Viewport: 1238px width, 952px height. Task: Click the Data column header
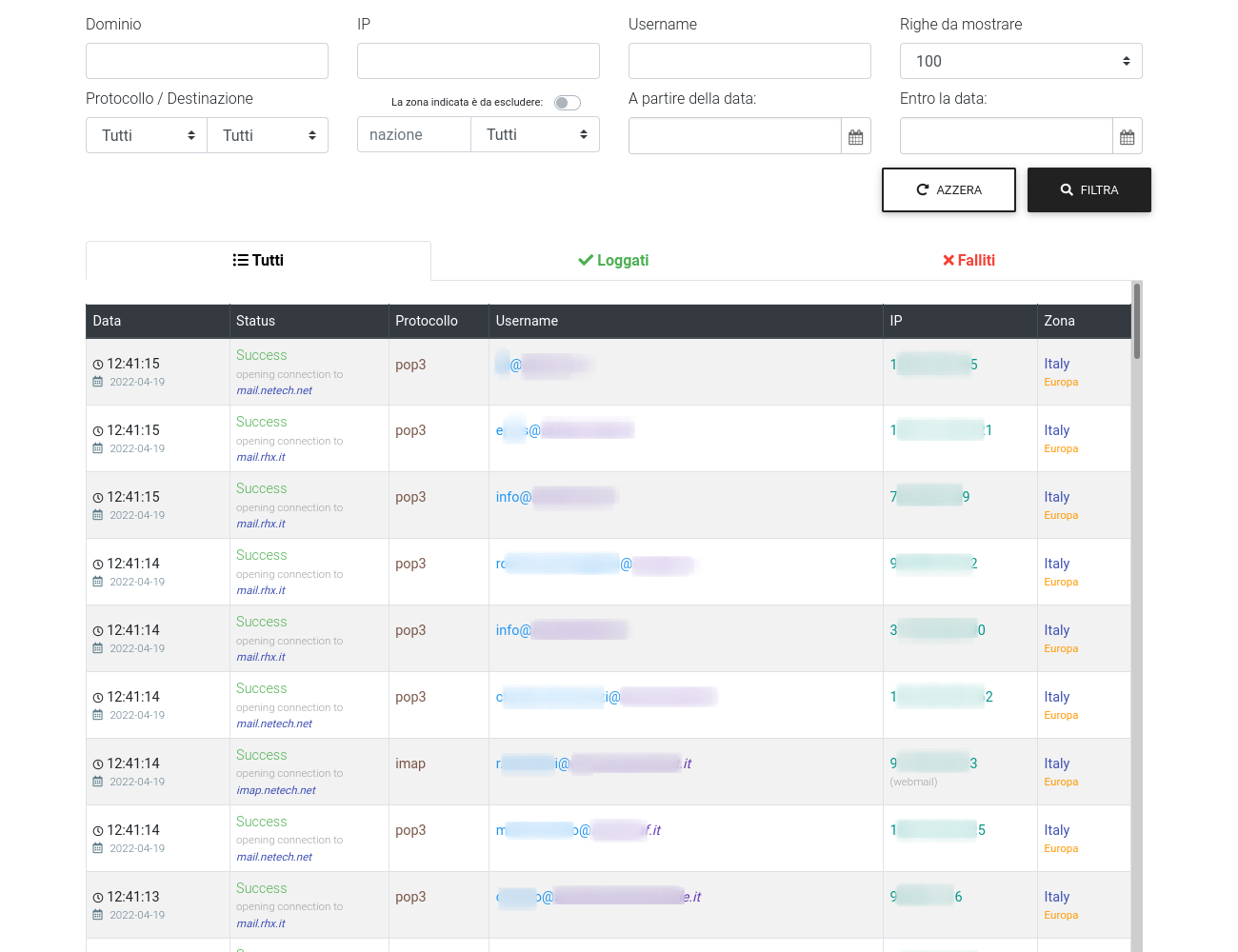click(x=158, y=321)
